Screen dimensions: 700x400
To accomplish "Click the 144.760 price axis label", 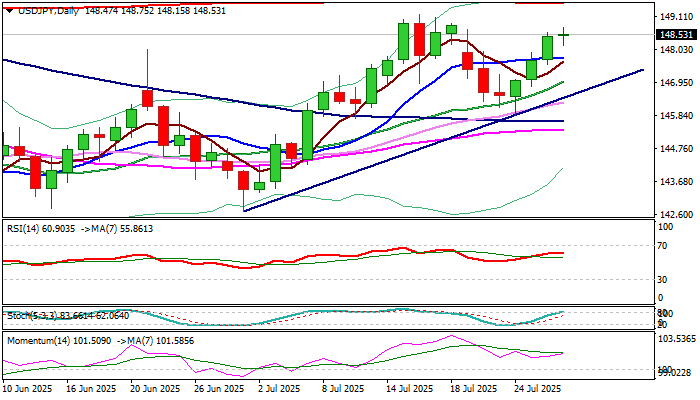I will tap(673, 149).
